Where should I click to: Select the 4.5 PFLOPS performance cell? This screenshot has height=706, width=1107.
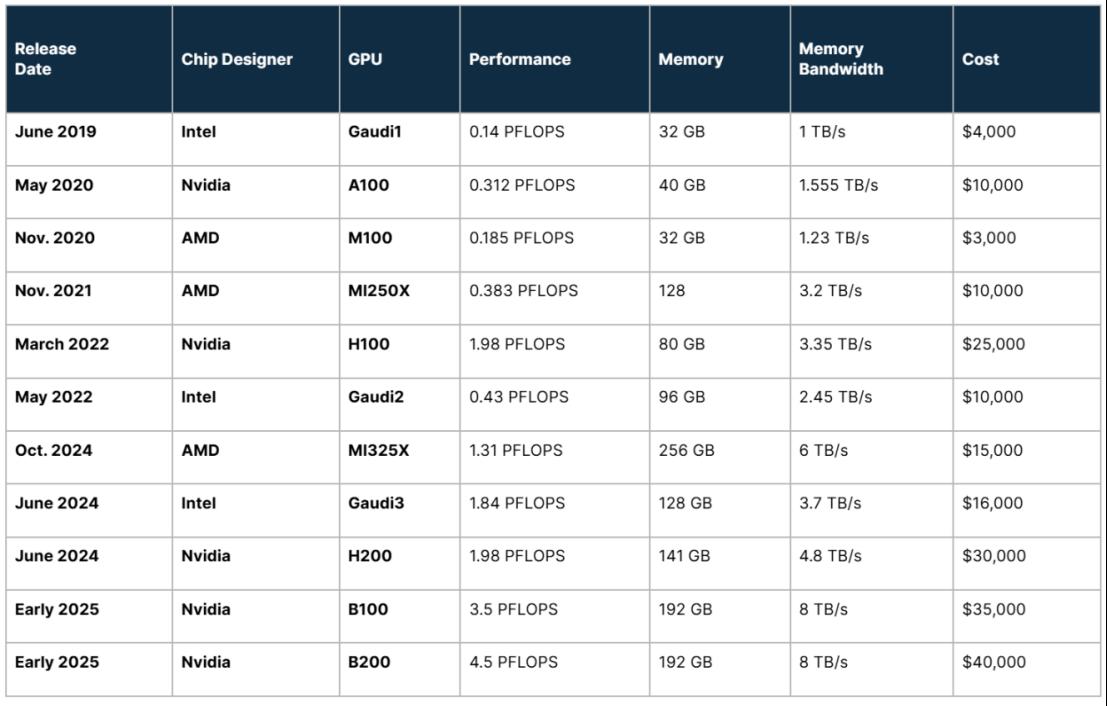[555, 670]
